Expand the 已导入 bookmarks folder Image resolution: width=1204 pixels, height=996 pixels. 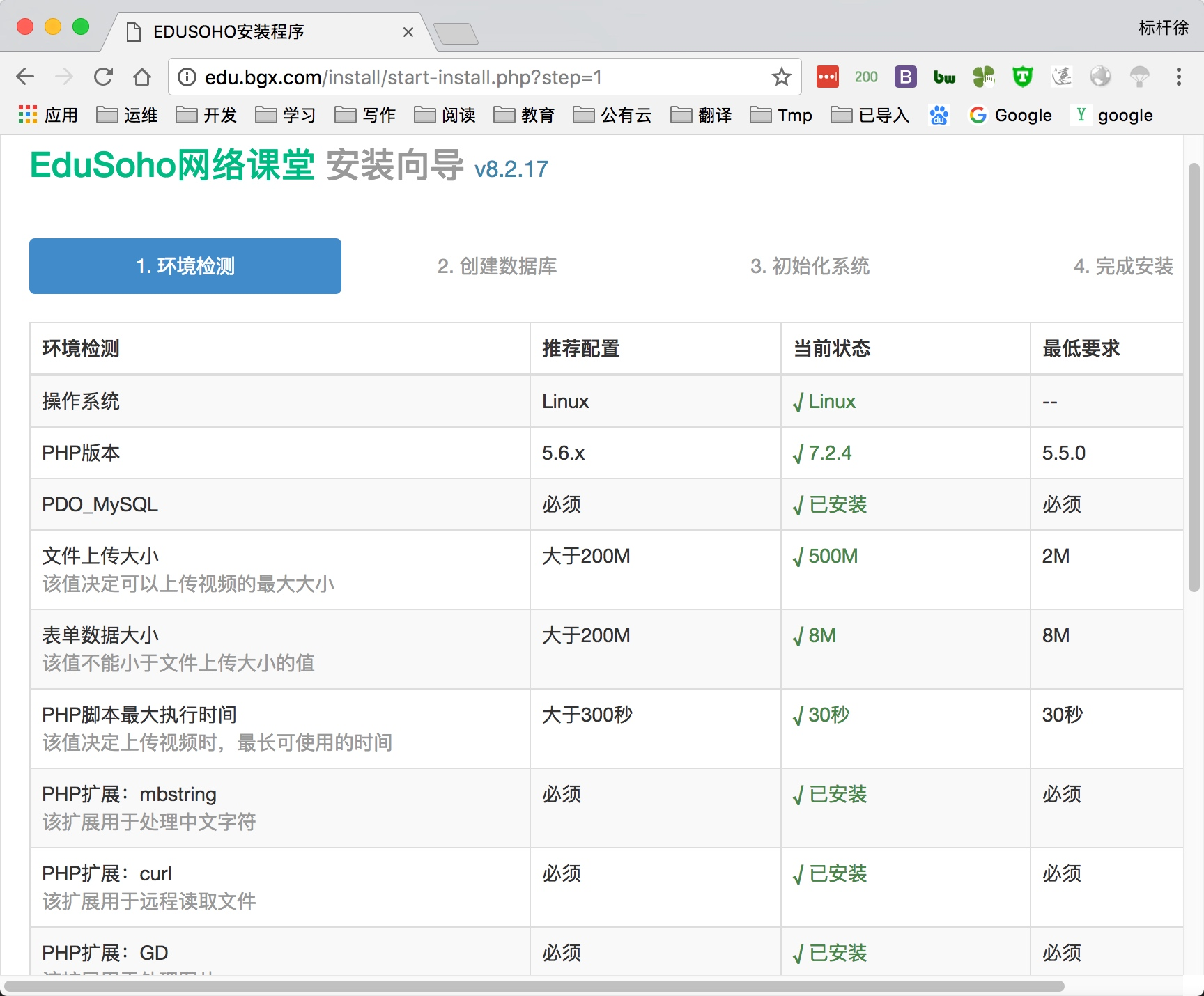point(870,115)
